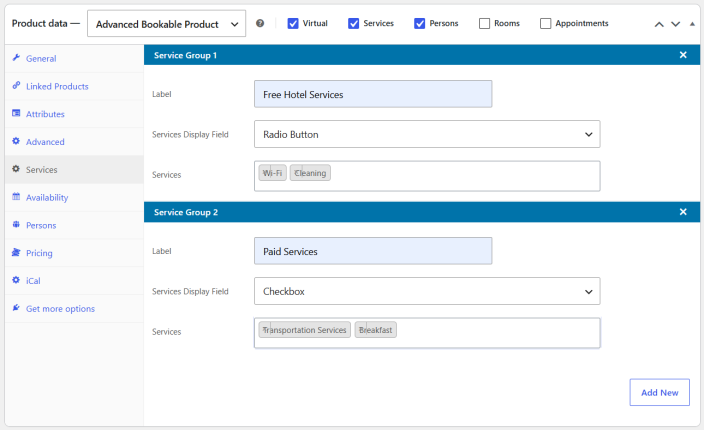
Task: Open the Attributes tab
Action: click(x=74, y=114)
